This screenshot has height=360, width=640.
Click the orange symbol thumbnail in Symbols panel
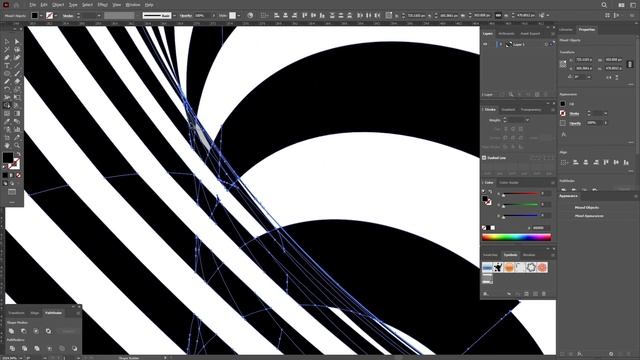click(509, 267)
